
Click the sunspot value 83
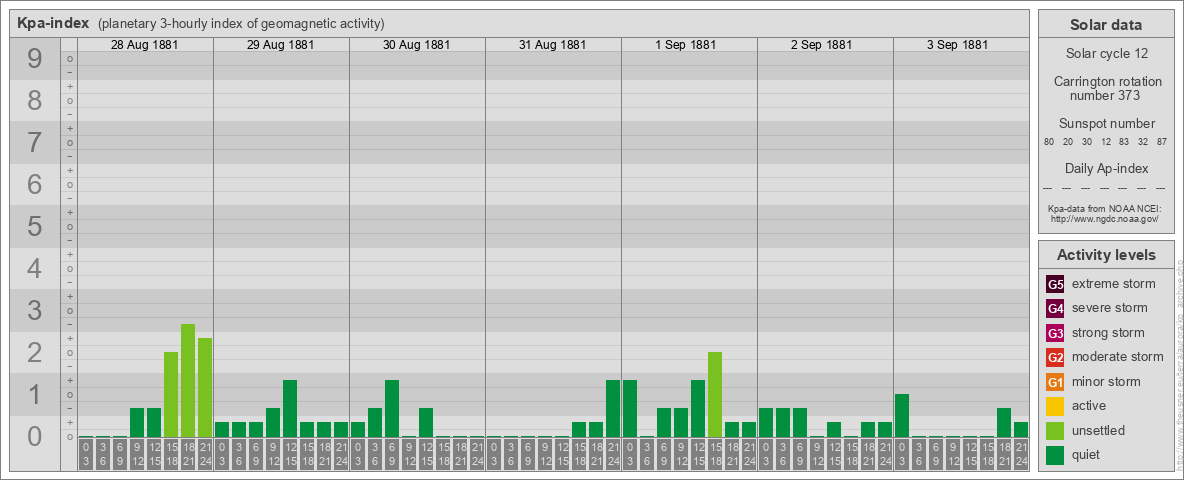tap(1124, 142)
